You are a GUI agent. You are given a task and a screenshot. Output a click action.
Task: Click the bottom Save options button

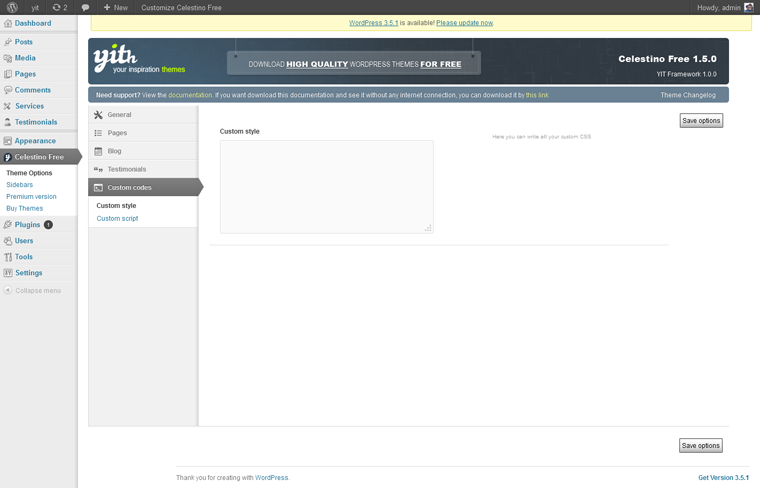click(x=701, y=445)
